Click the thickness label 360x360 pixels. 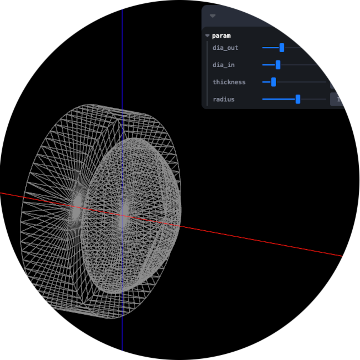pos(229,82)
